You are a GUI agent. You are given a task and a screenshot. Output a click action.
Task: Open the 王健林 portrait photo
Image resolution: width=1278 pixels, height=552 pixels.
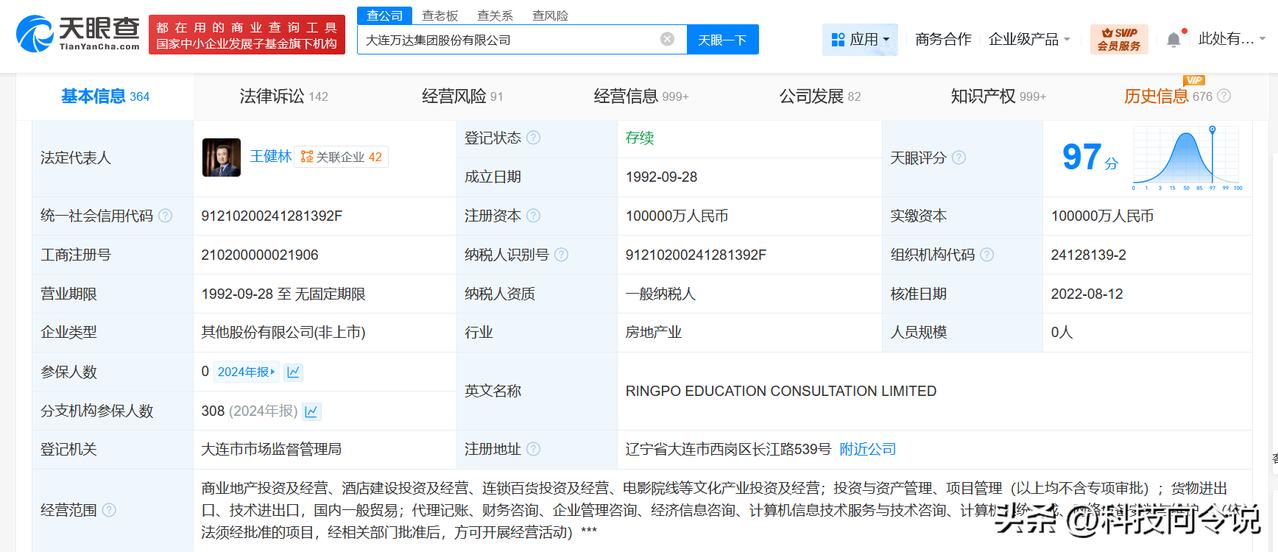coord(221,158)
